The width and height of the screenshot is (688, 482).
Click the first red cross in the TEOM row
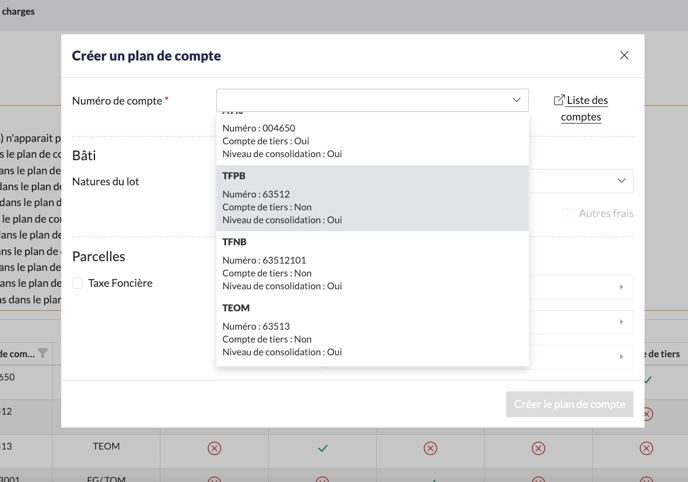click(214, 448)
